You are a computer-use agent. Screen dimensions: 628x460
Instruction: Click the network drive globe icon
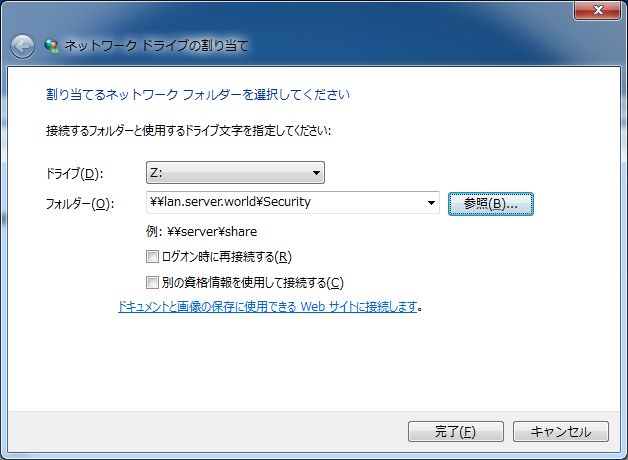[x=51, y=46]
